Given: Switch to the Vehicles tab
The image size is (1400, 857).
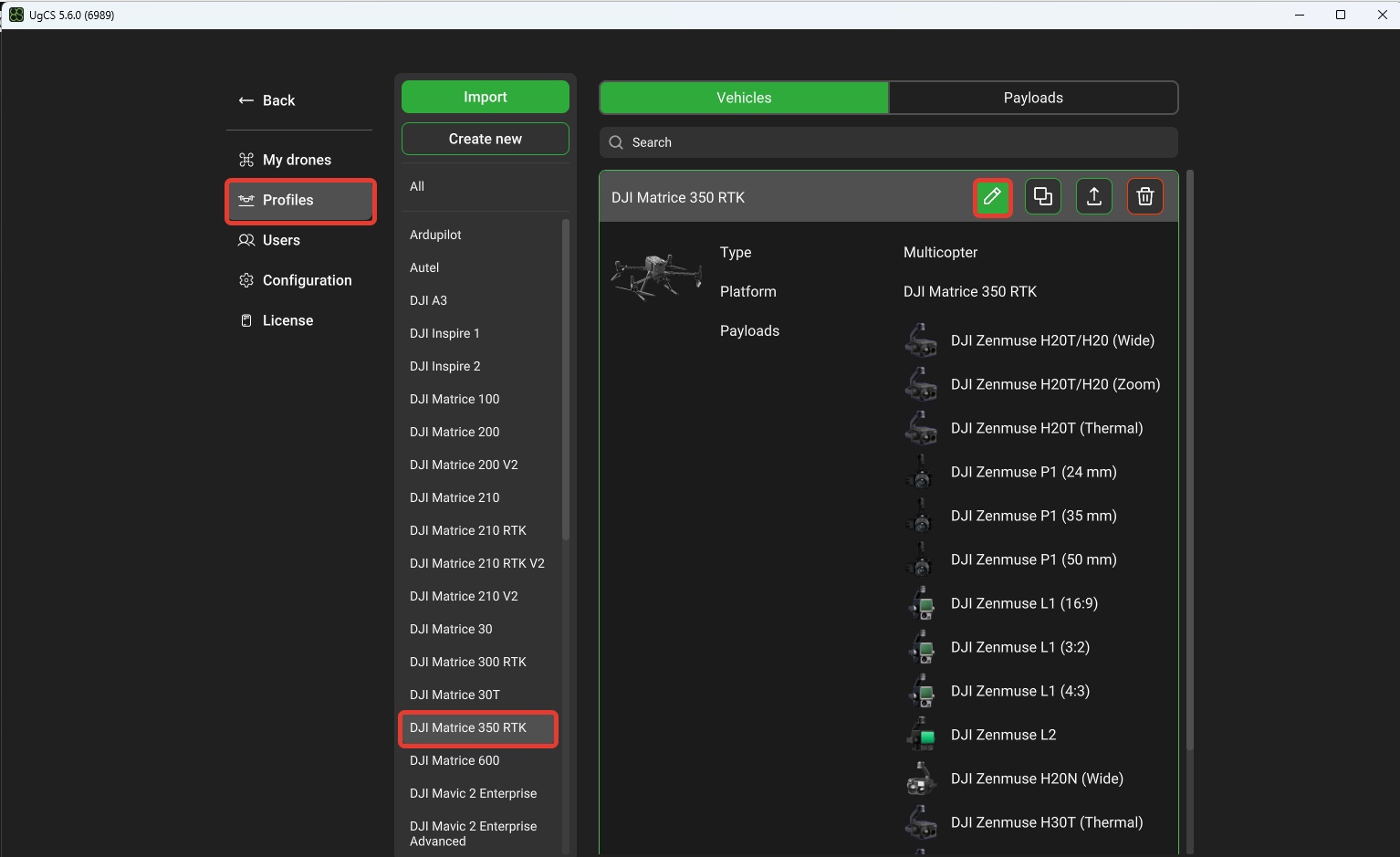Looking at the screenshot, I should click(x=744, y=98).
